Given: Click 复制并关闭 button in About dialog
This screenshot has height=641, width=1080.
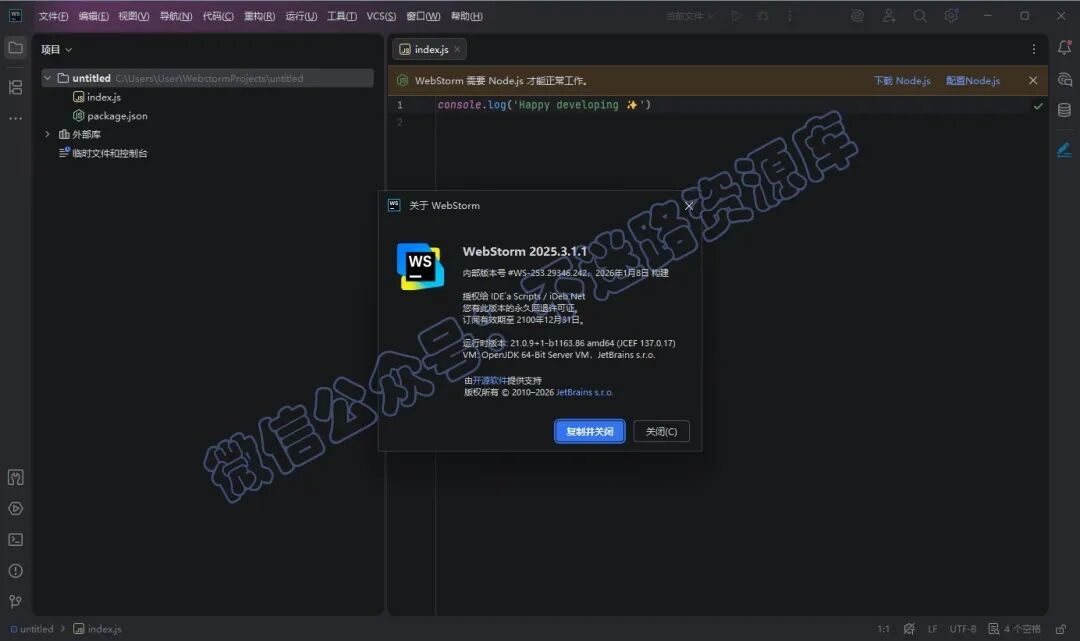Looking at the screenshot, I should tap(590, 432).
